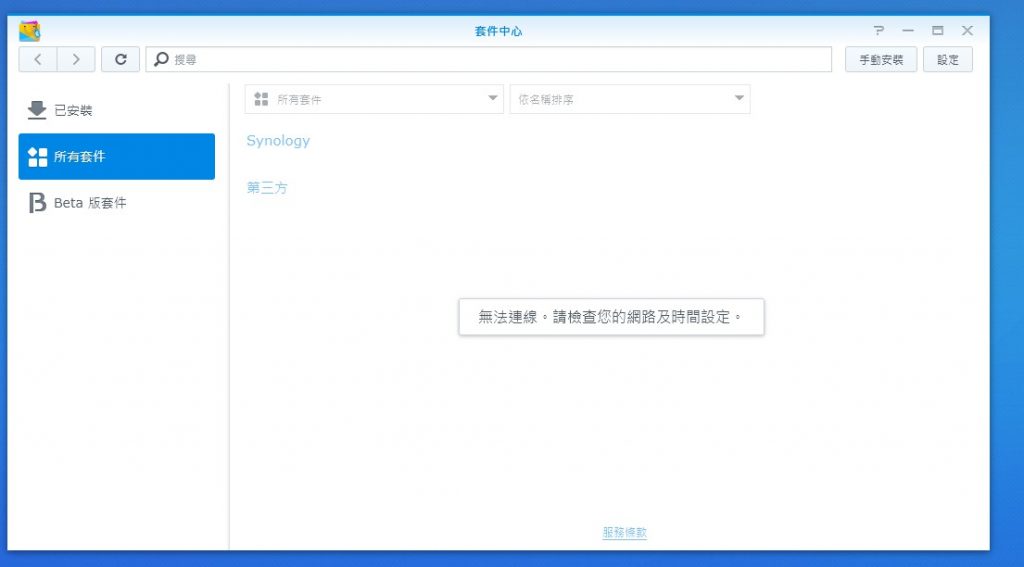Click the Synology section heading

pyautogui.click(x=278, y=141)
